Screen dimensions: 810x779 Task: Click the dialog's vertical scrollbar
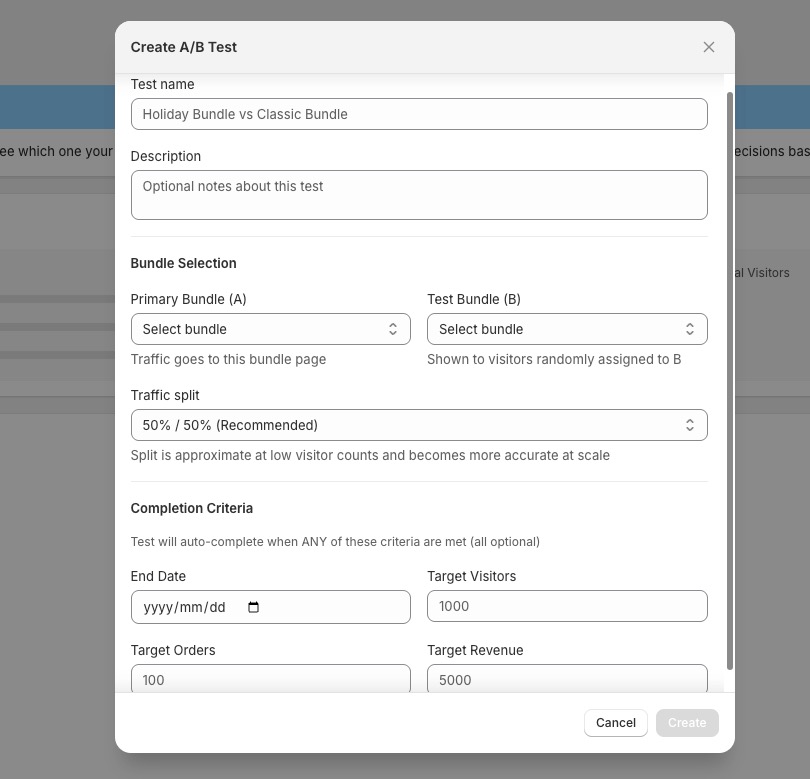click(x=730, y=381)
